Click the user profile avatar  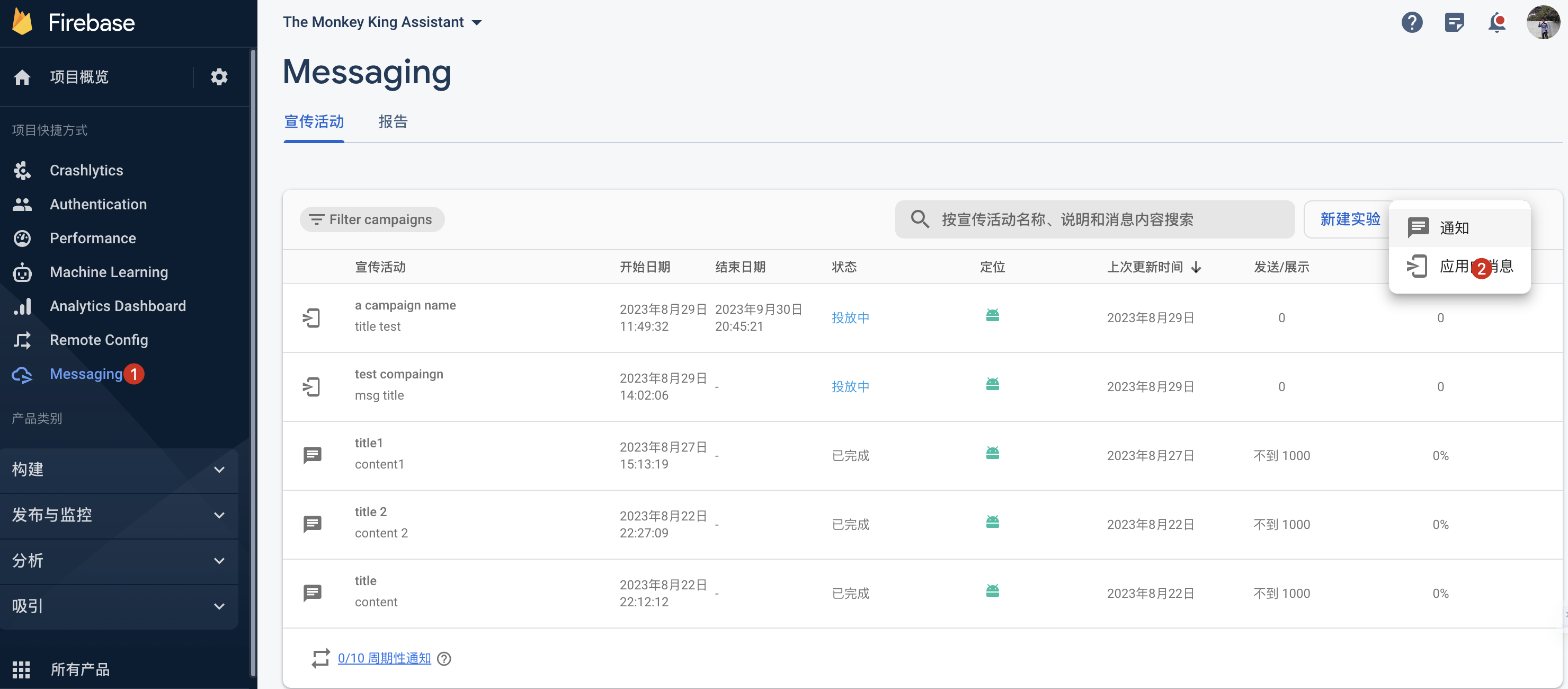pyautogui.click(x=1543, y=23)
